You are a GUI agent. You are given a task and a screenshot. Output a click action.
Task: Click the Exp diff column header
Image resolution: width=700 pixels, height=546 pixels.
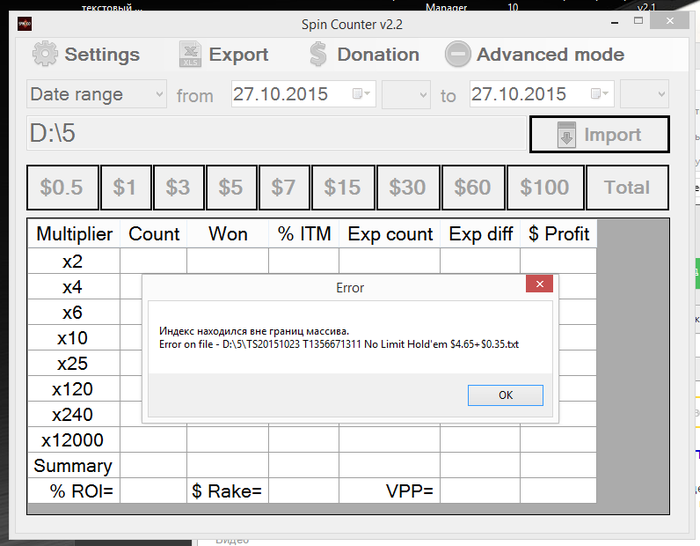pos(480,234)
